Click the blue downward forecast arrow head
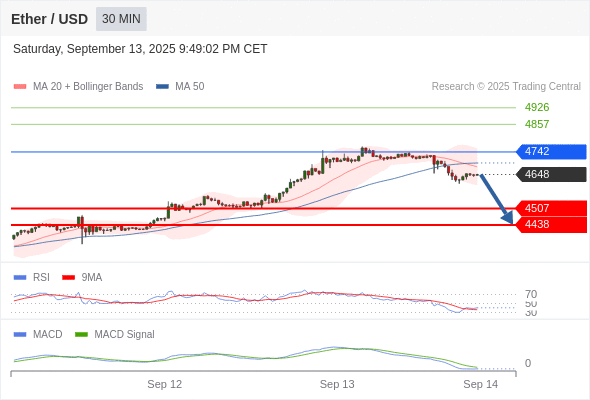 [508, 218]
